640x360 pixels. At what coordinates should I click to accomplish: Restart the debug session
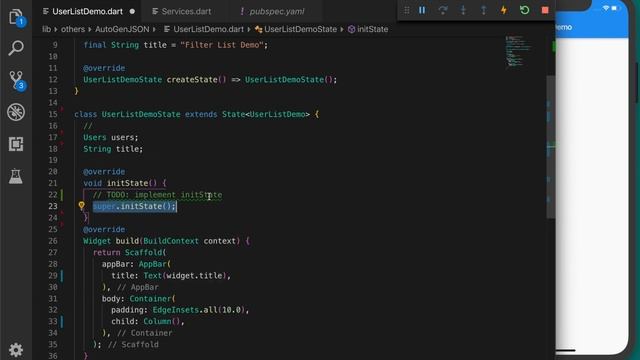tap(524, 10)
